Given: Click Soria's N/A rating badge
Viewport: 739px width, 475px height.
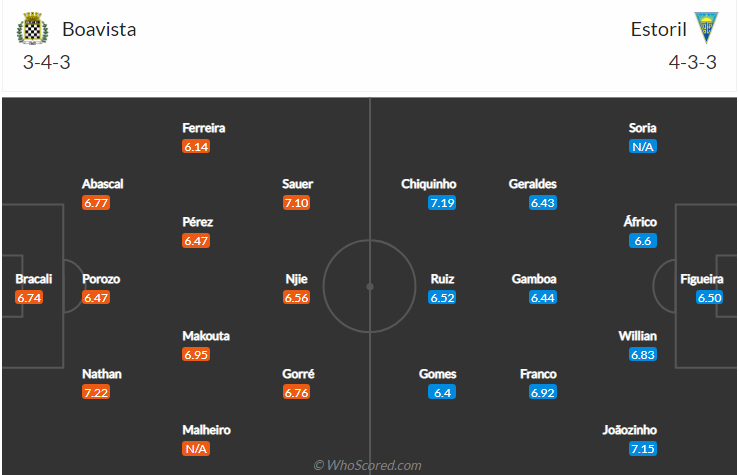Looking at the screenshot, I should point(643,146).
